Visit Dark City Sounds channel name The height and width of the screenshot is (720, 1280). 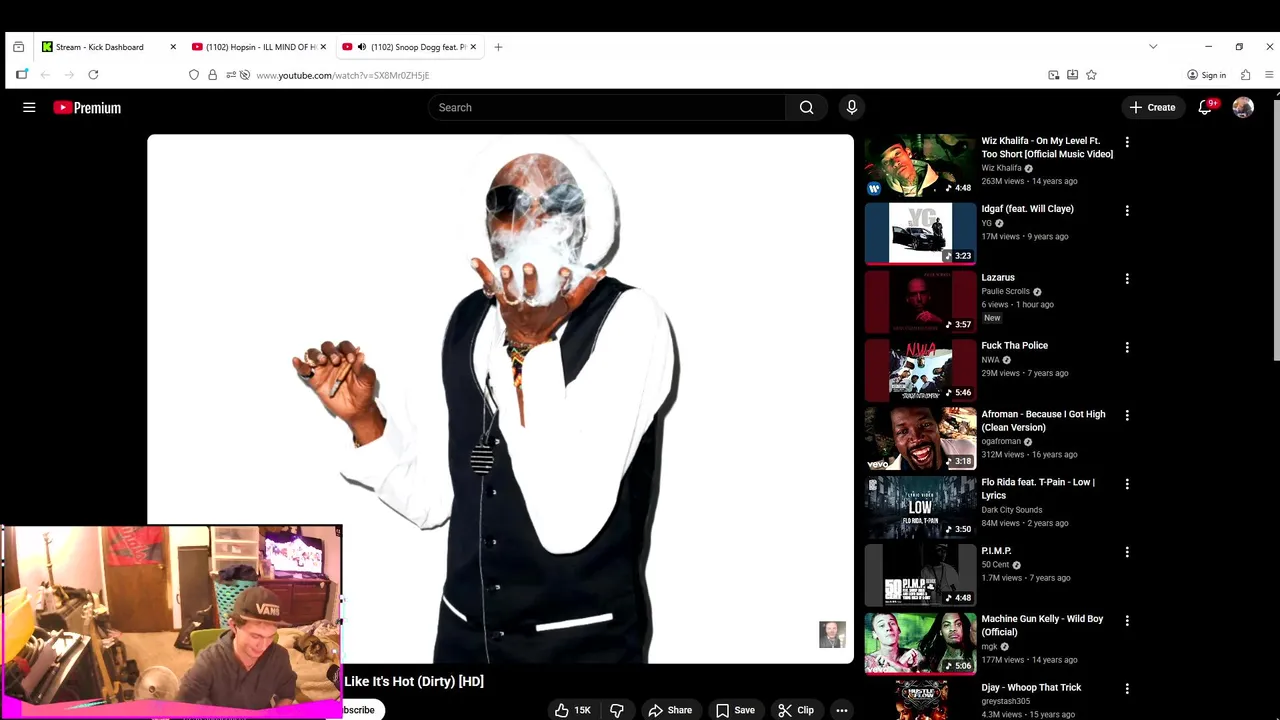(x=1011, y=510)
